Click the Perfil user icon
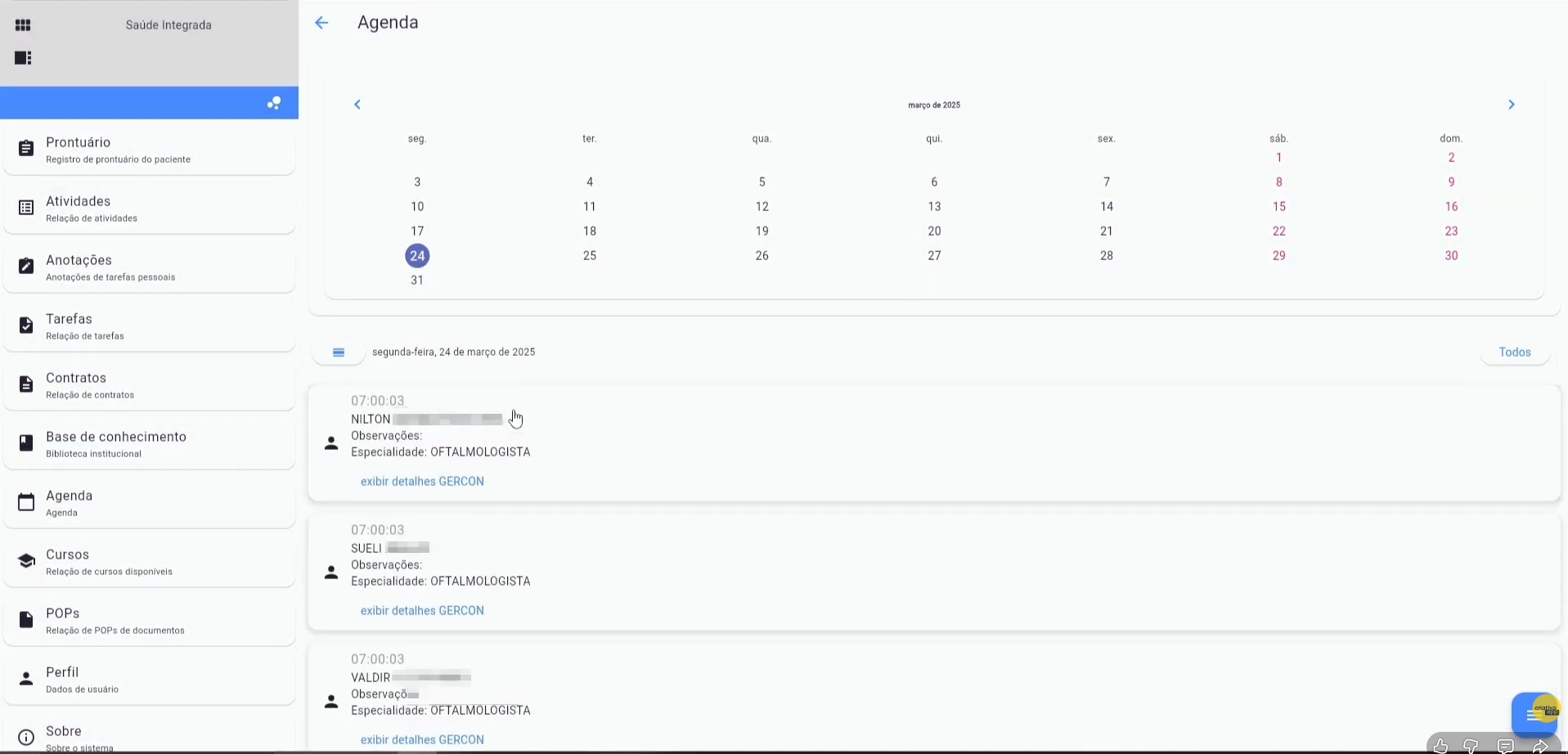 26,679
